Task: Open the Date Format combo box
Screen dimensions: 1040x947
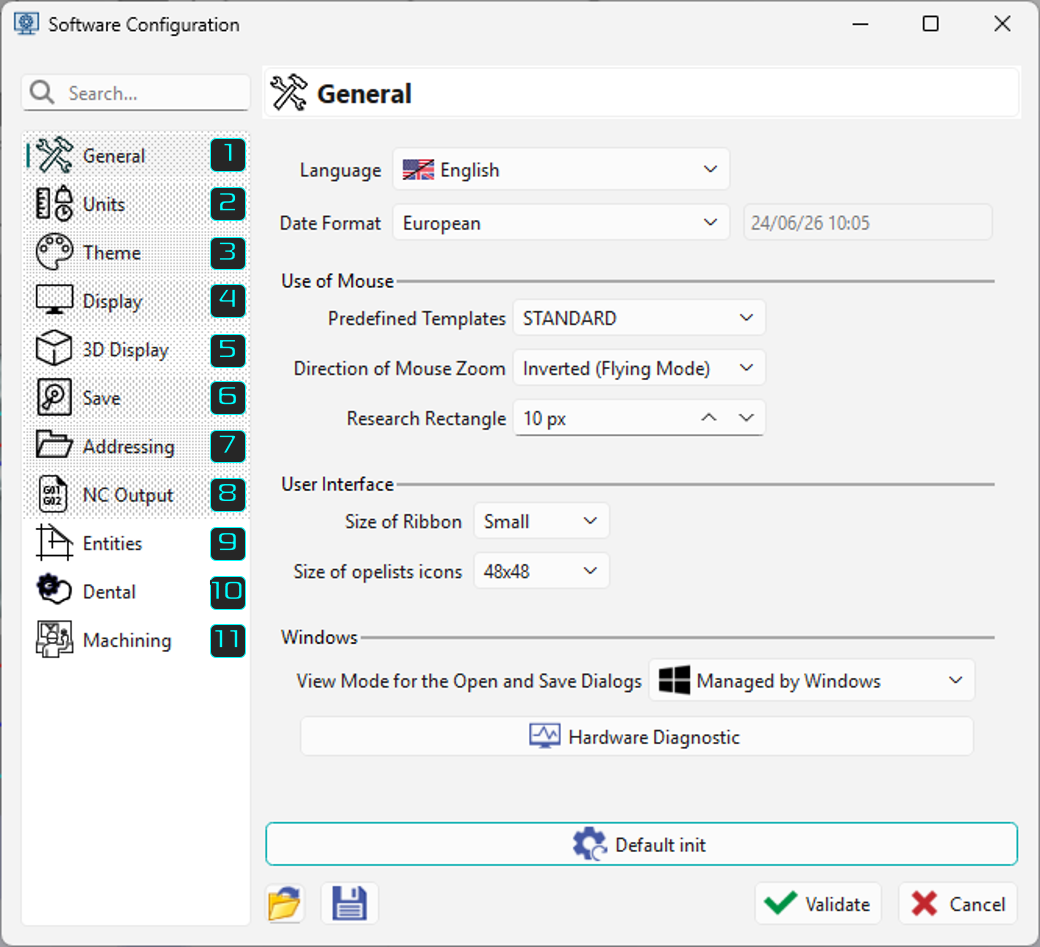Action: (561, 223)
